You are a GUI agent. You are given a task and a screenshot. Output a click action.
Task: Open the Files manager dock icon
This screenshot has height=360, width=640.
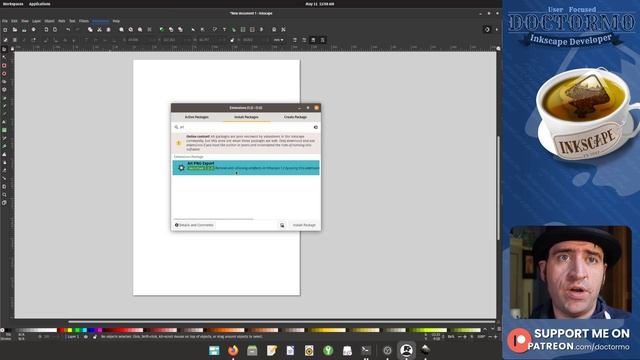[x=252, y=350]
